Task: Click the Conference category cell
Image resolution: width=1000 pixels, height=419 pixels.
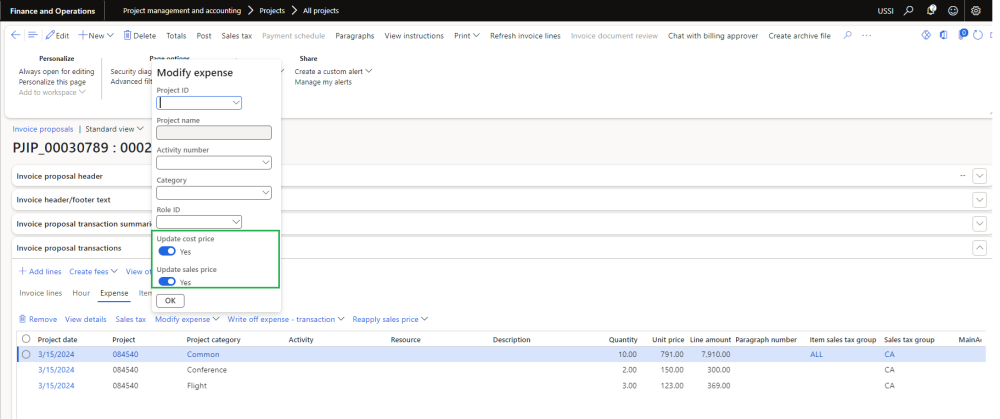Action: [207, 370]
